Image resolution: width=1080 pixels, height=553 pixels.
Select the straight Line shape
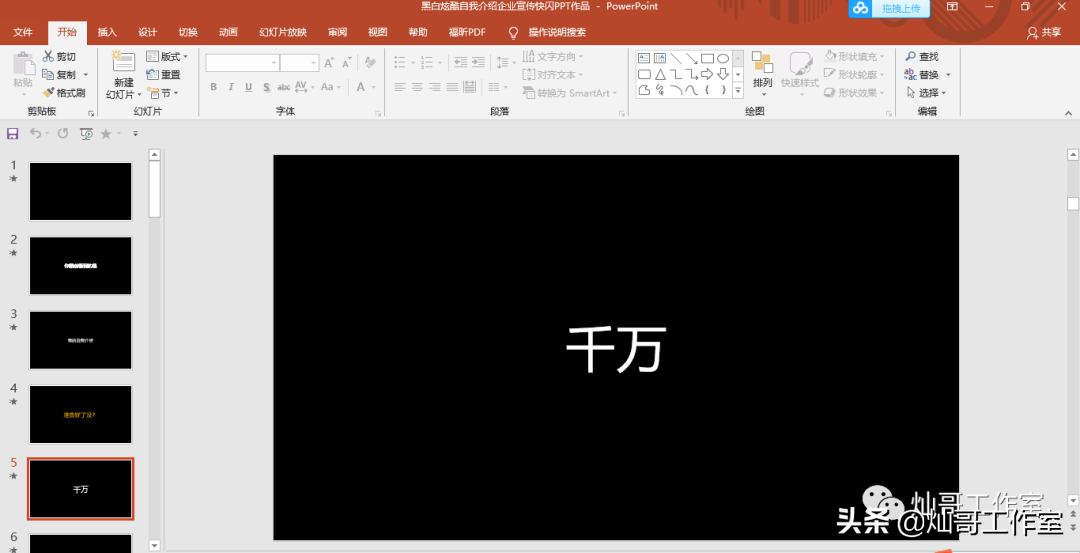[x=676, y=59]
